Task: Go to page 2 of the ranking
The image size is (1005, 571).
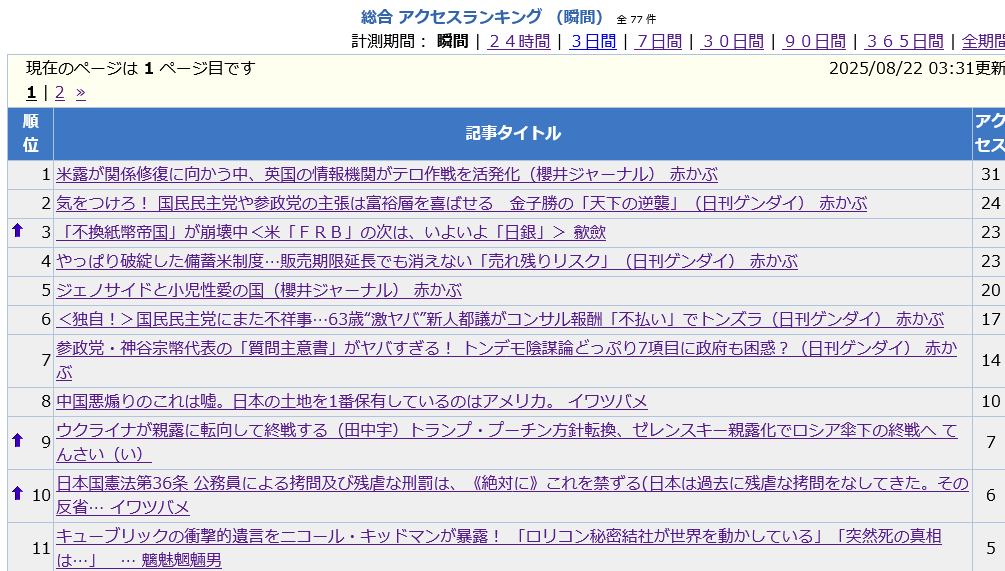Action: click(60, 93)
